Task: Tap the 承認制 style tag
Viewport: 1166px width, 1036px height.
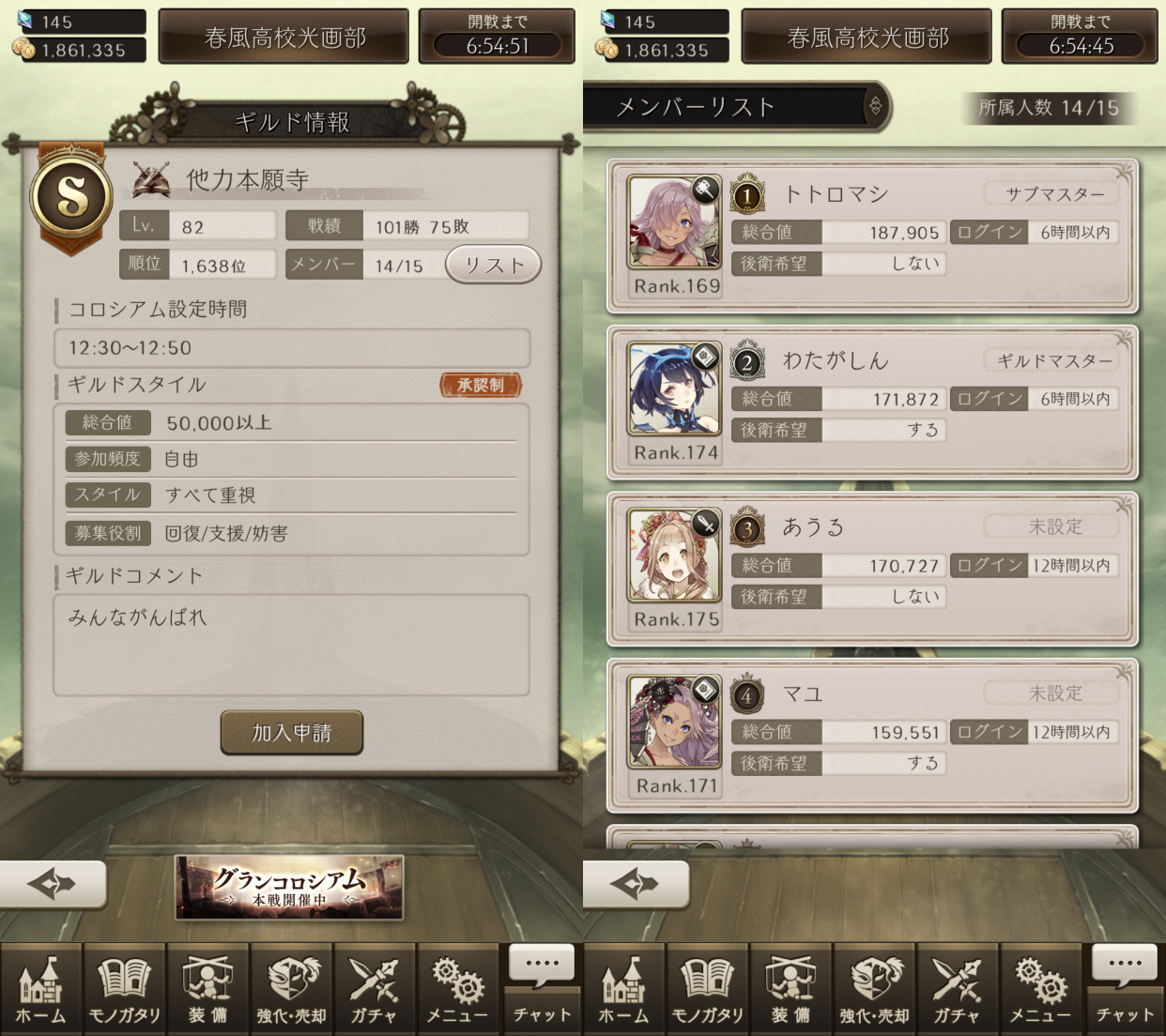Action: click(x=481, y=385)
